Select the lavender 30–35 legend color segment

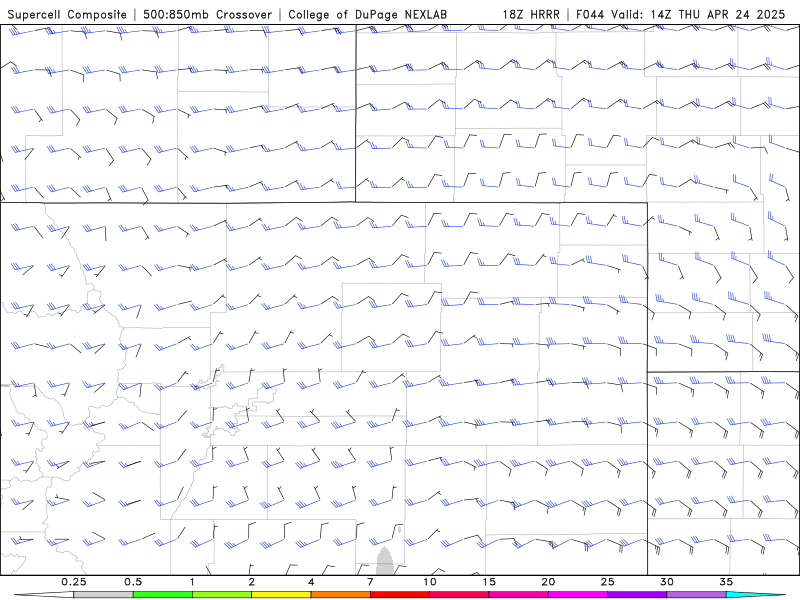[x=696, y=595]
